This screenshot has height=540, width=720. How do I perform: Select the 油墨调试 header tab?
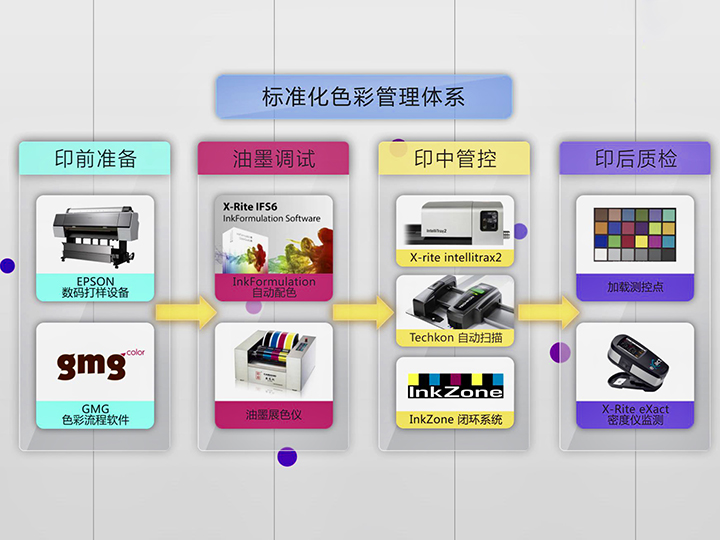[x=274, y=158]
